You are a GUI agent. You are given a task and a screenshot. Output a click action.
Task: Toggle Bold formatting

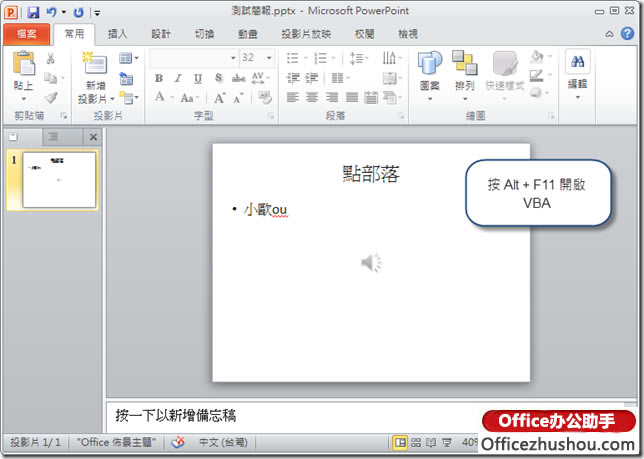click(159, 78)
